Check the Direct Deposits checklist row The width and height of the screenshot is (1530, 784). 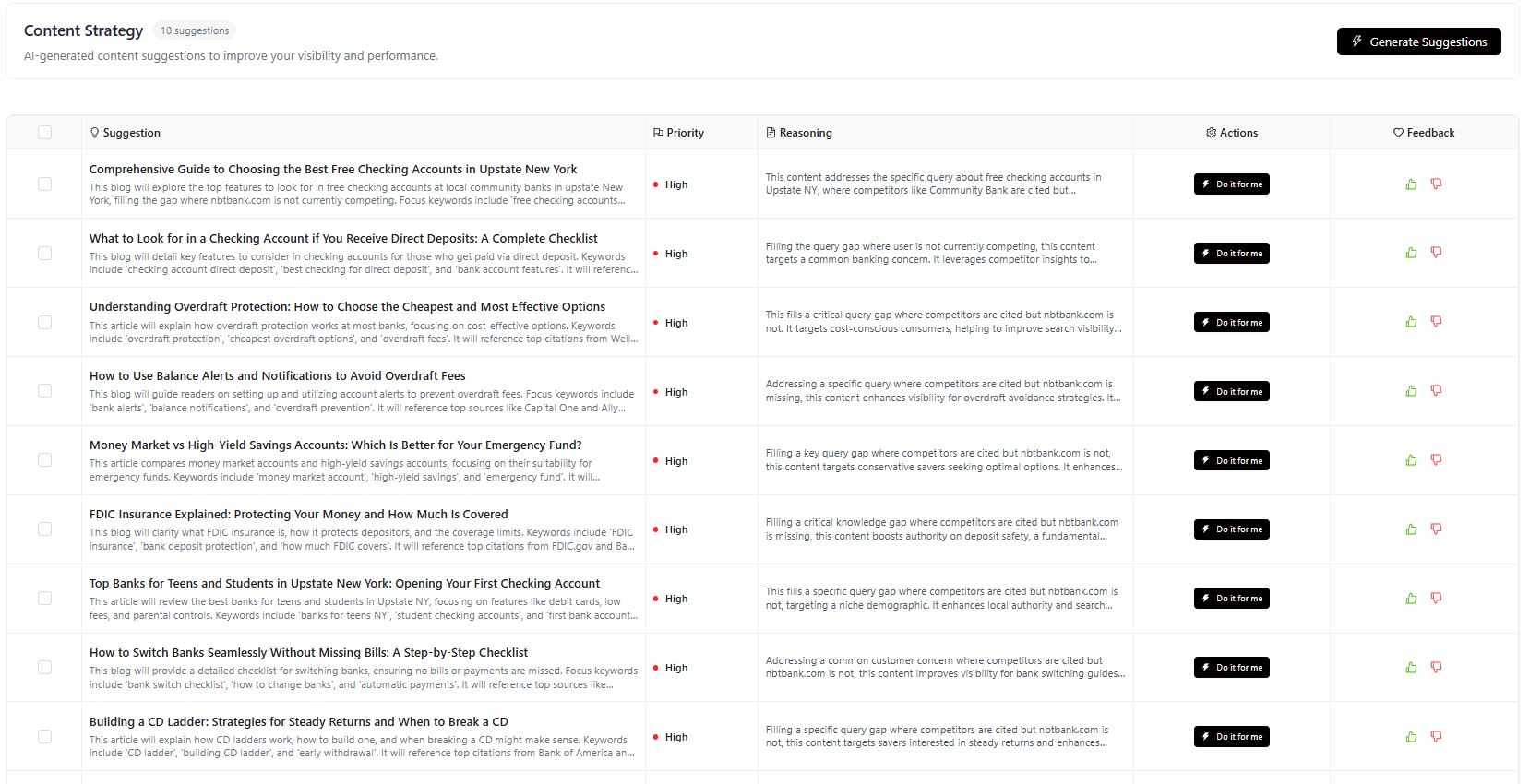[x=44, y=253]
